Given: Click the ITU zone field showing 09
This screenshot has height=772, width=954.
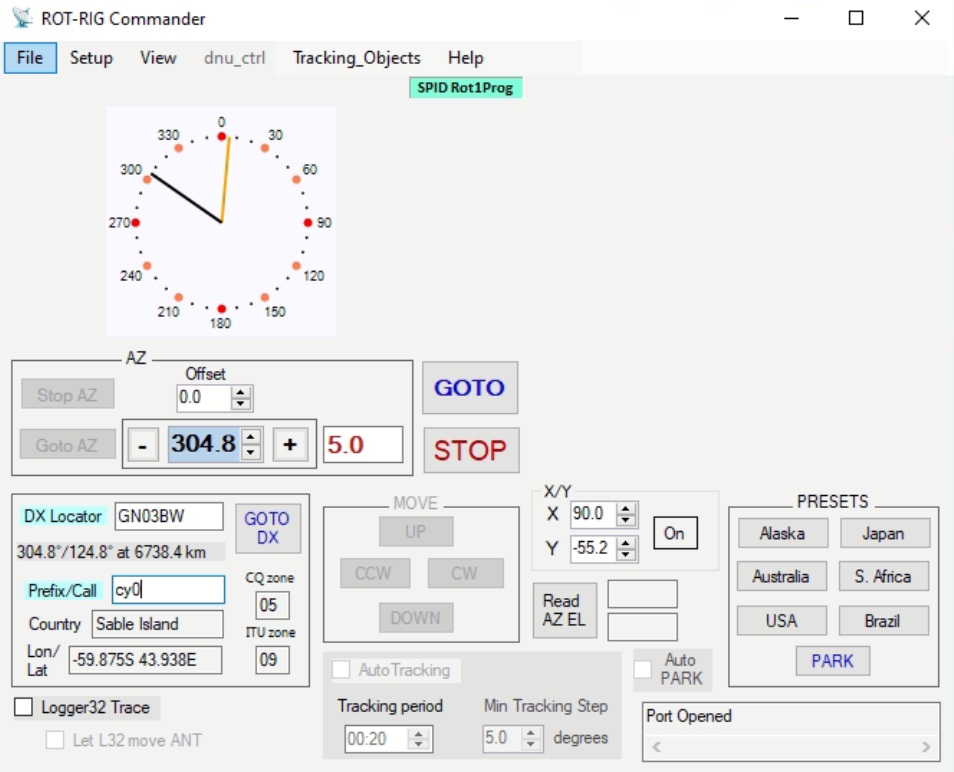Looking at the screenshot, I should click(x=272, y=659).
